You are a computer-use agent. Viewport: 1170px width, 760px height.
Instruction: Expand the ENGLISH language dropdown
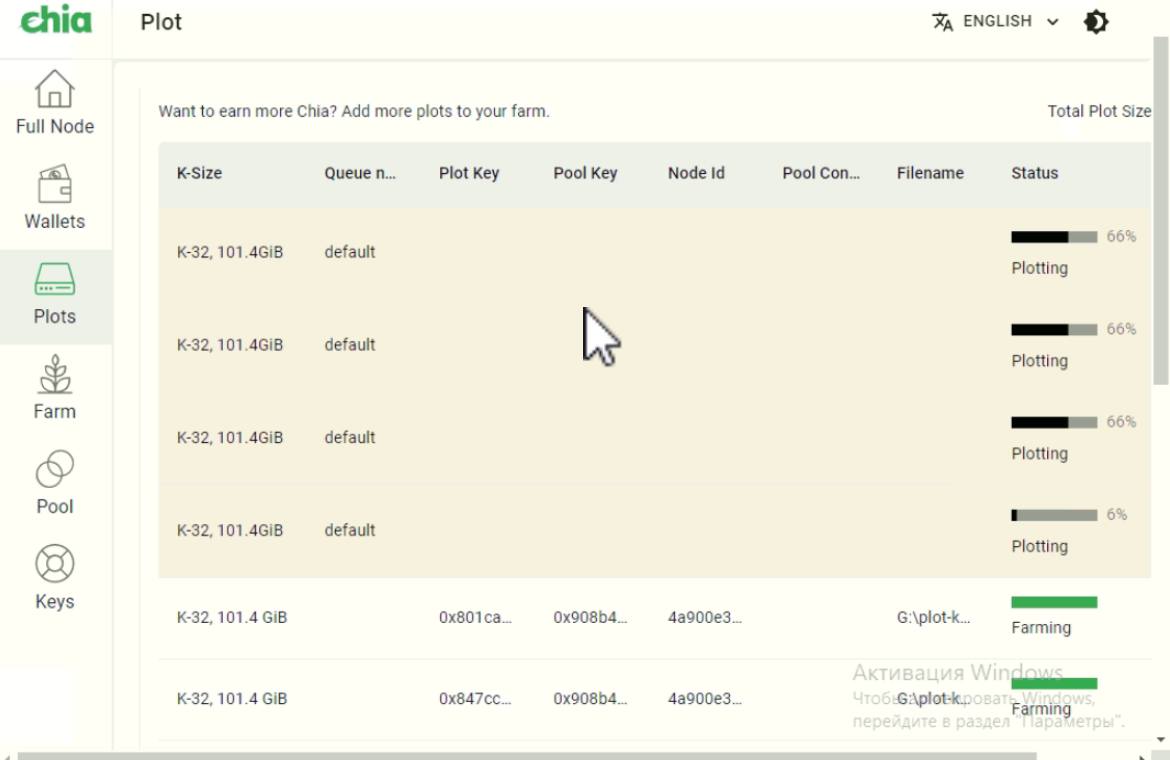pyautogui.click(x=1010, y=22)
